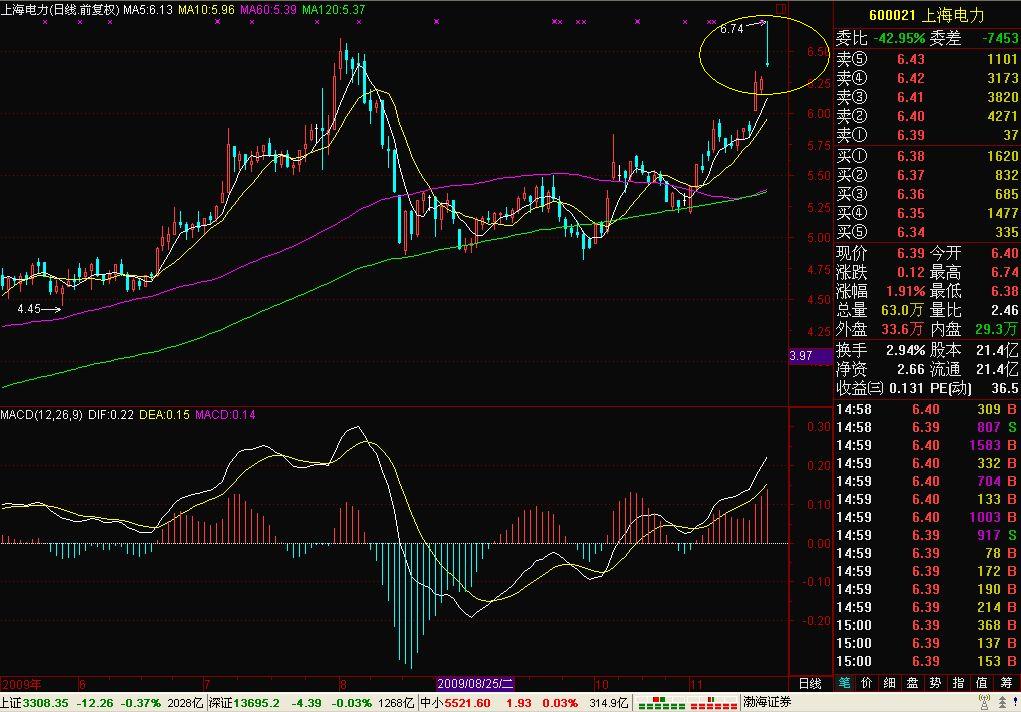Click the 收益(三) 0.131 value
Image resolution: width=1021 pixels, height=712 pixels.
coord(906,388)
